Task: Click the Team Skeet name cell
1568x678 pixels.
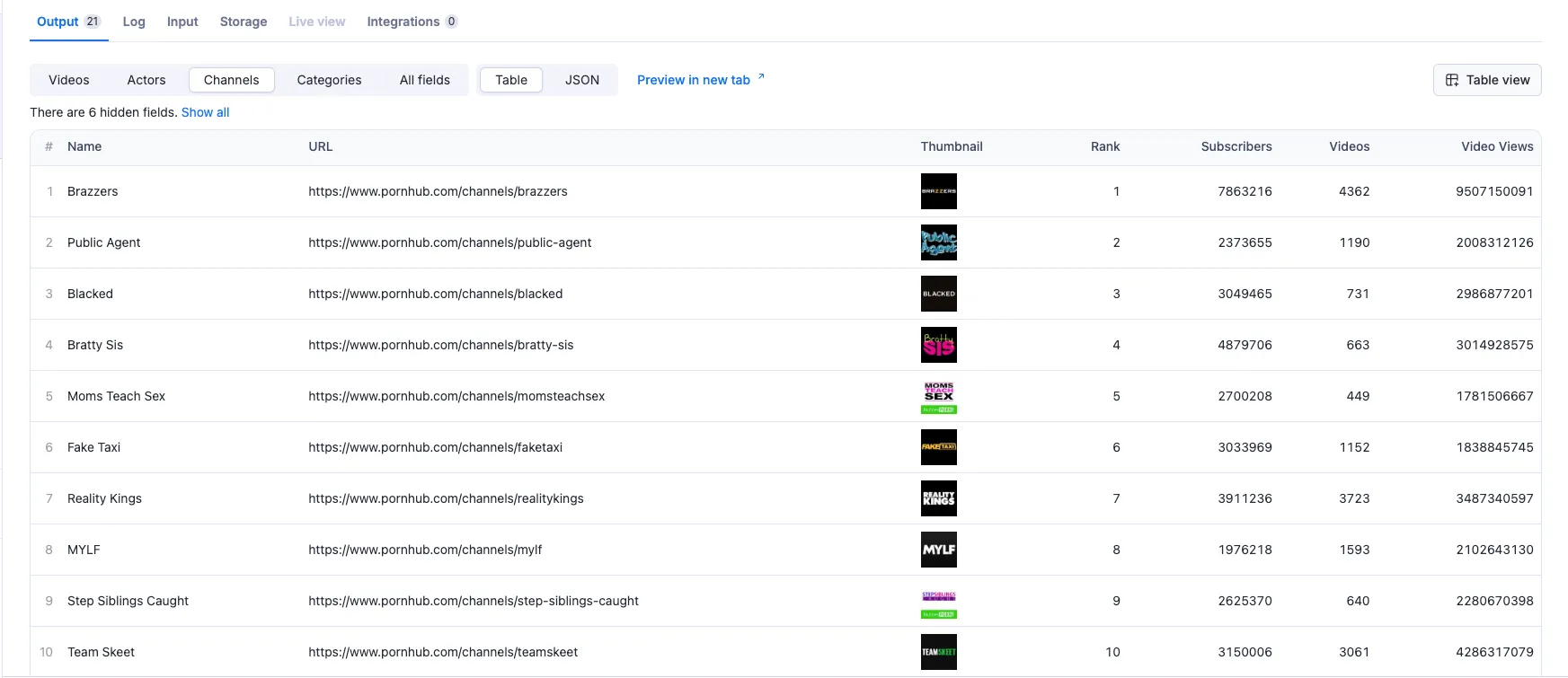Action: point(101,652)
